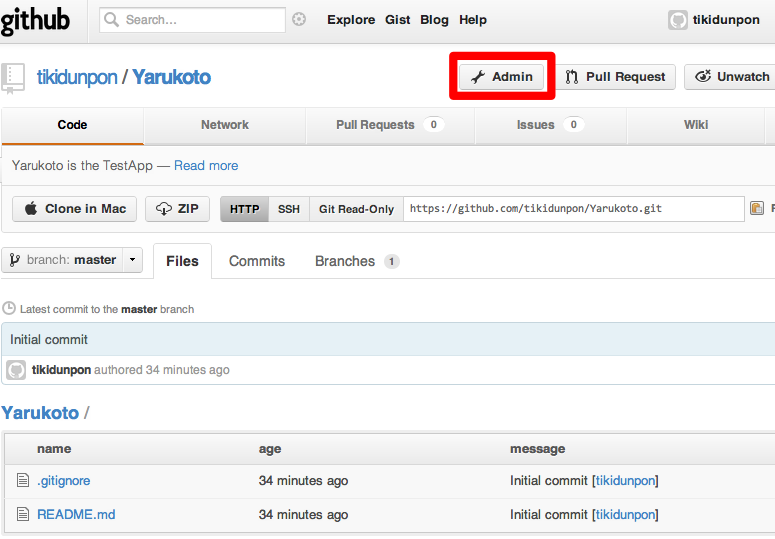Click the .gitignore file icon
Screen dimensions: 775x539
pos(23,480)
